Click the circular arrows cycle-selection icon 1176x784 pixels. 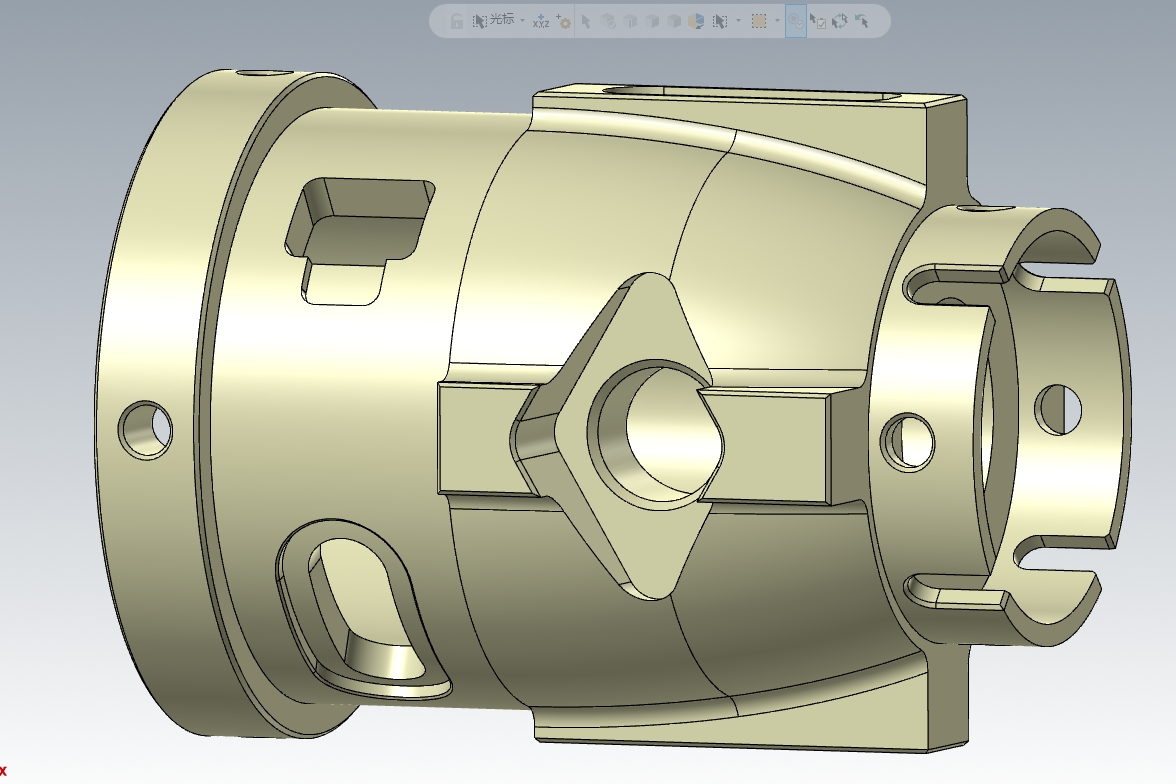point(839,21)
